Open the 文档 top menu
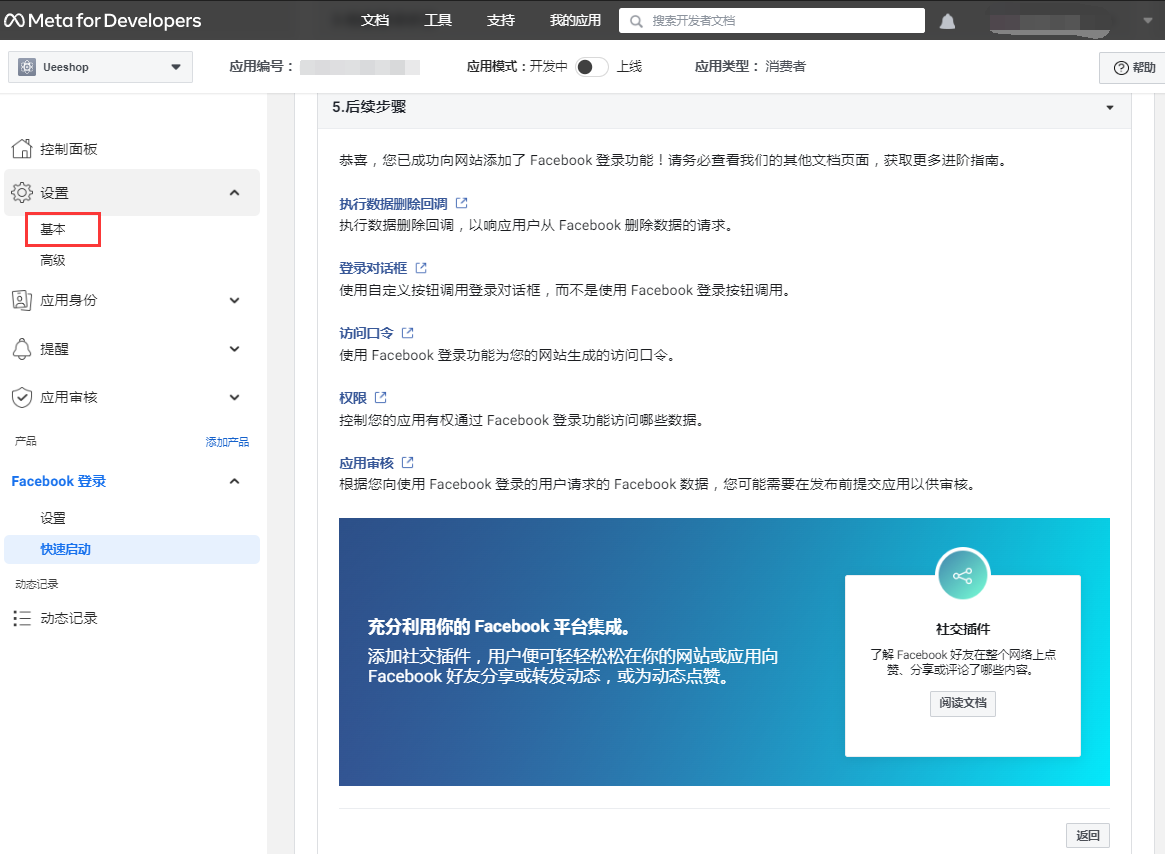The width and height of the screenshot is (1165, 854). click(x=375, y=20)
